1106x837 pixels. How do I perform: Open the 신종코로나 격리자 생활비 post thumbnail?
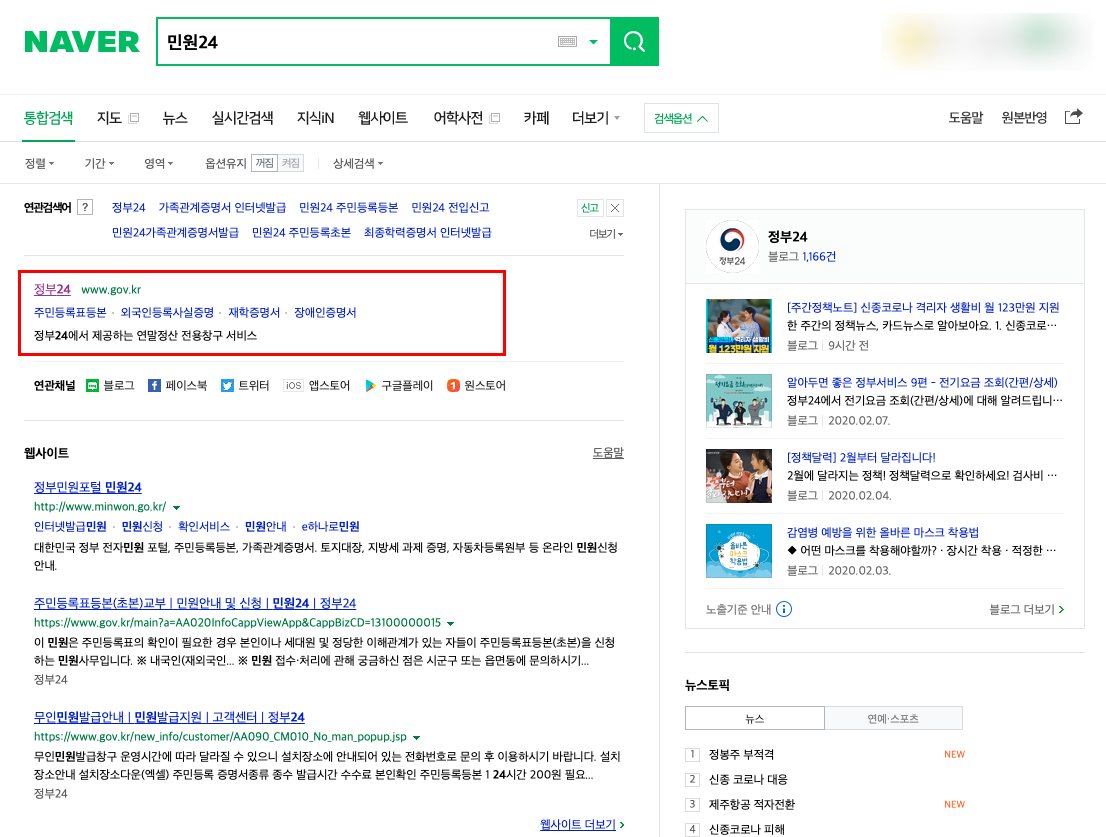click(739, 326)
